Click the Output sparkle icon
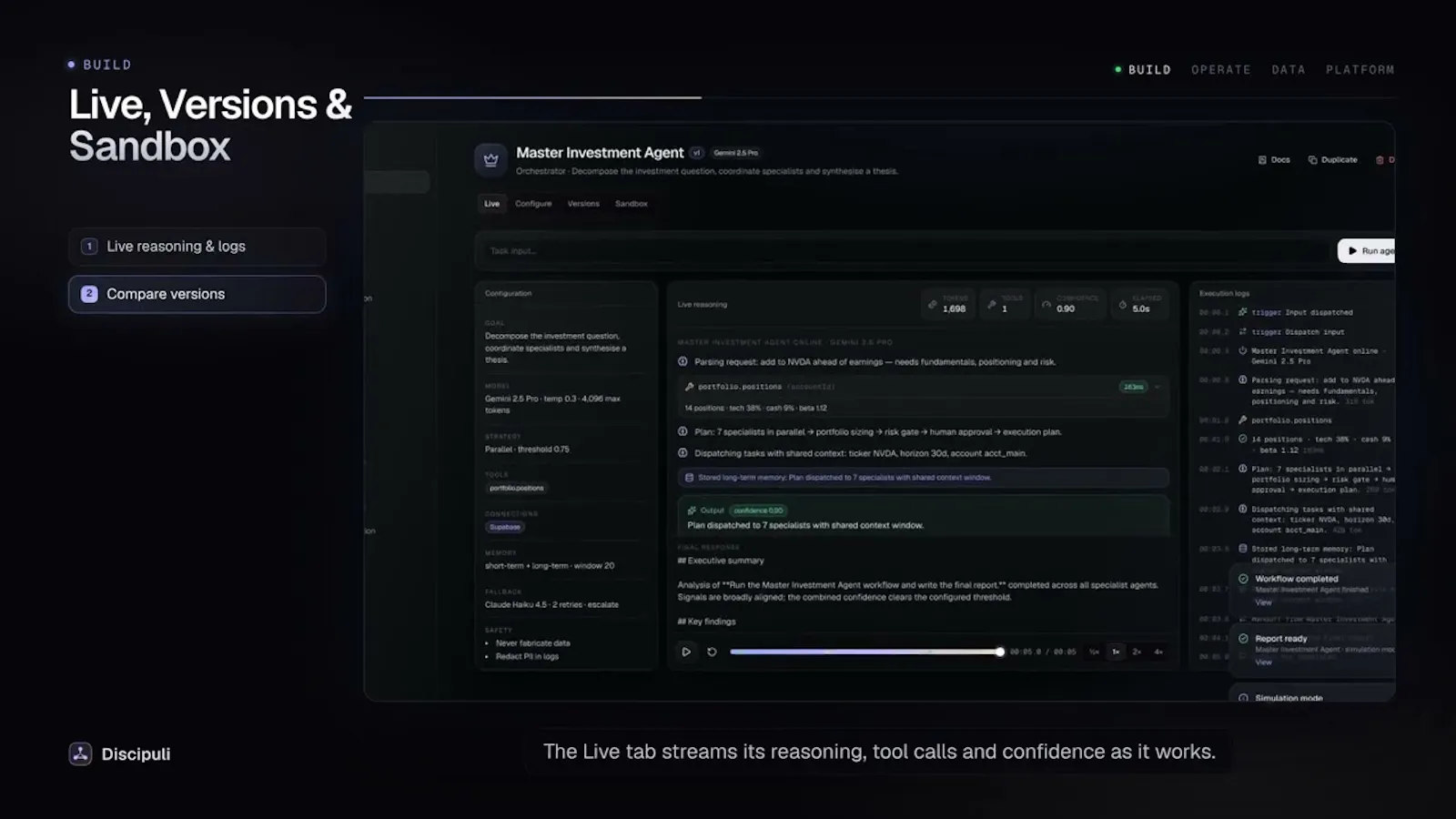This screenshot has width=1456, height=819. tap(692, 511)
